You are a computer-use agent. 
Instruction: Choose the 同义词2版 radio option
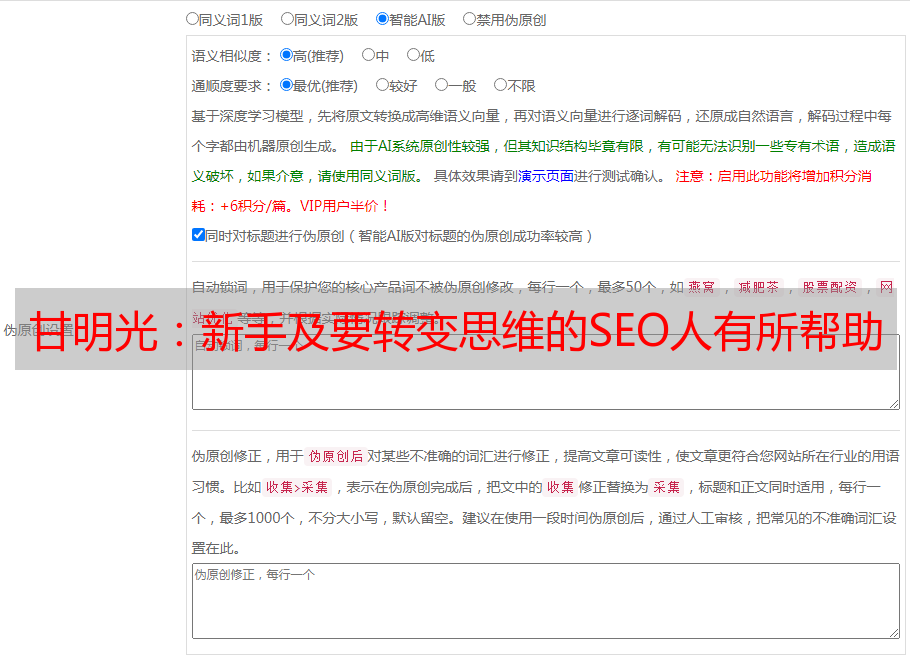click(287, 18)
